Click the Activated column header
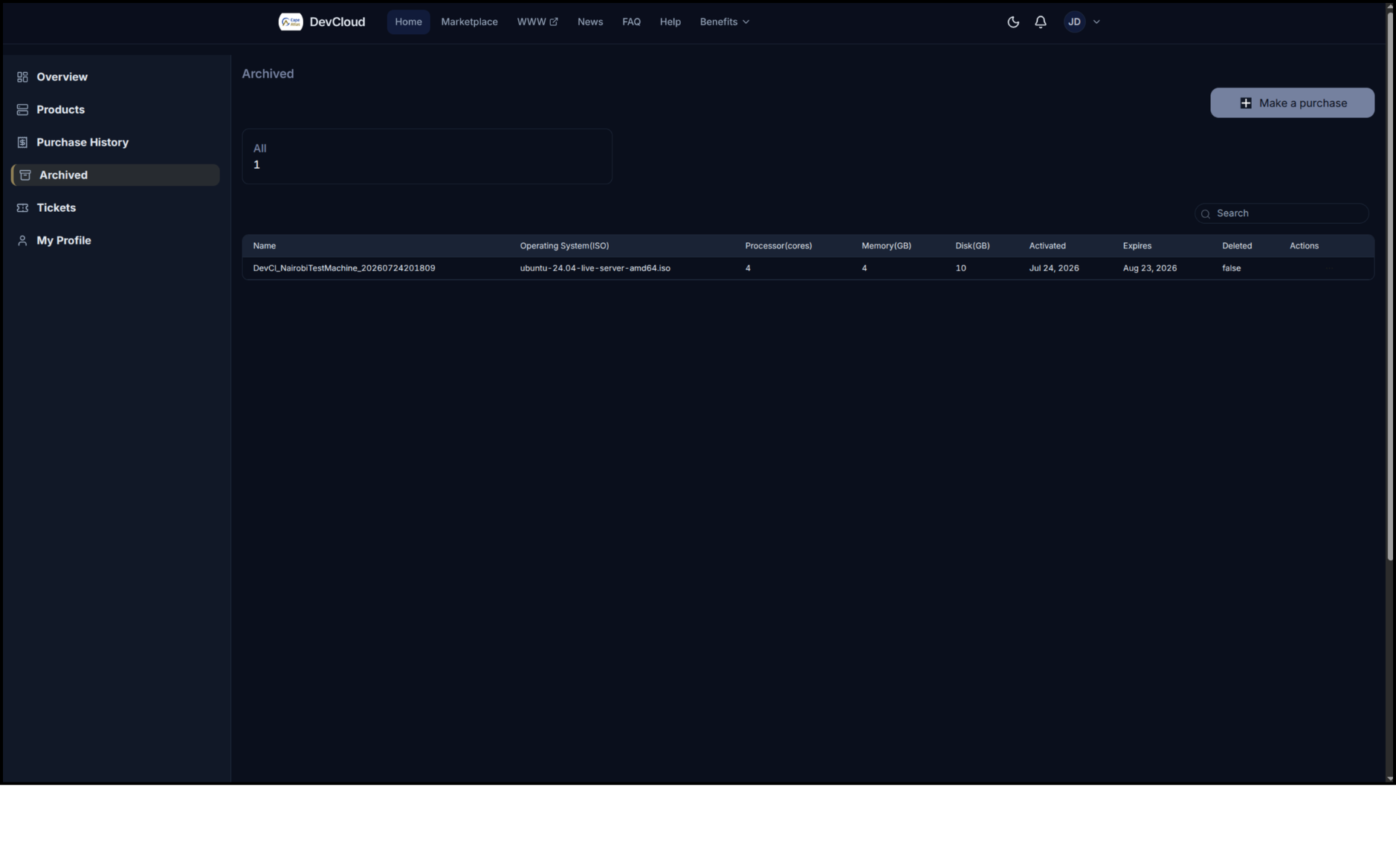The height and width of the screenshot is (868, 1396). point(1047,245)
